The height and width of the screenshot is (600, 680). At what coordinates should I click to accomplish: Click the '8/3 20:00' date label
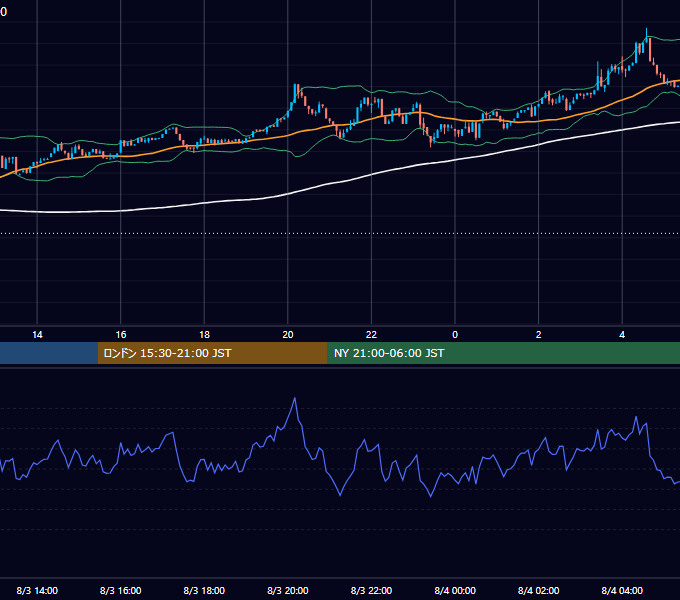tap(288, 590)
